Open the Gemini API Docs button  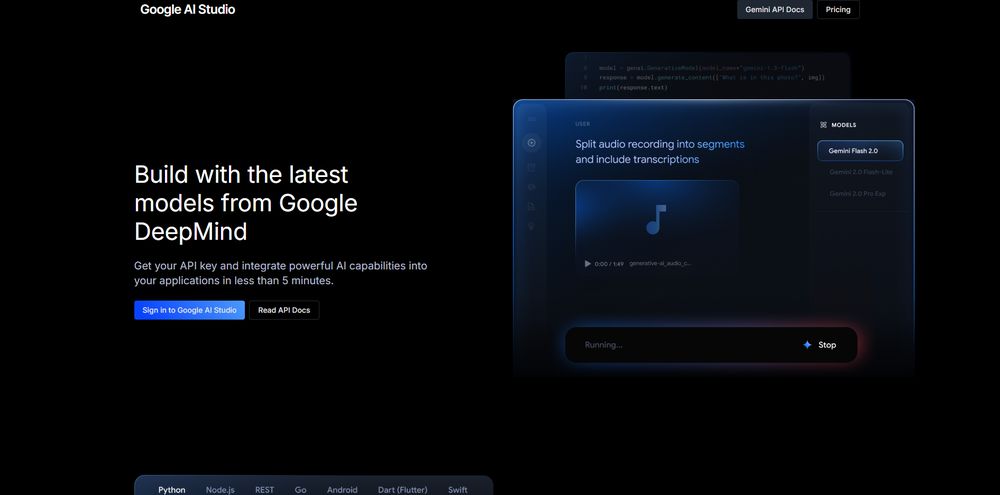point(775,10)
